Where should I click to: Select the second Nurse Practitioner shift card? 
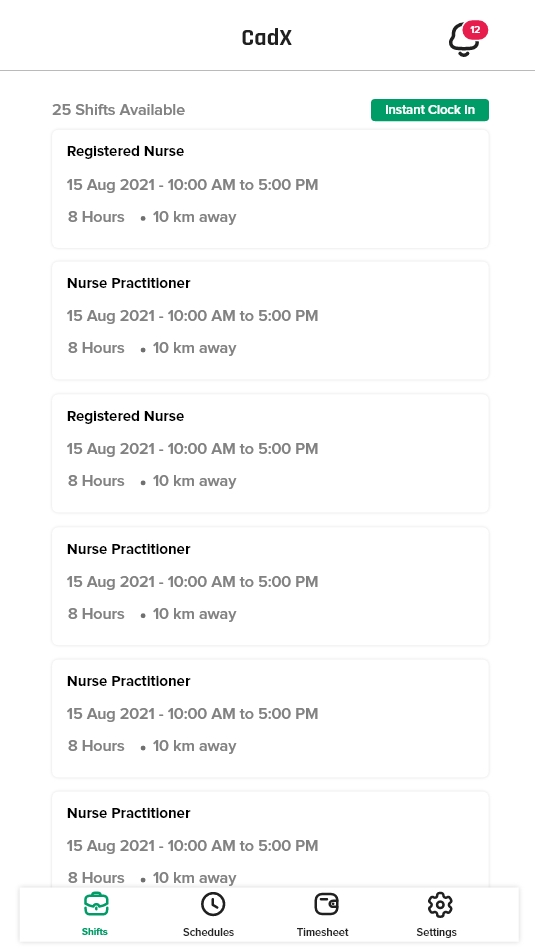tap(270, 586)
